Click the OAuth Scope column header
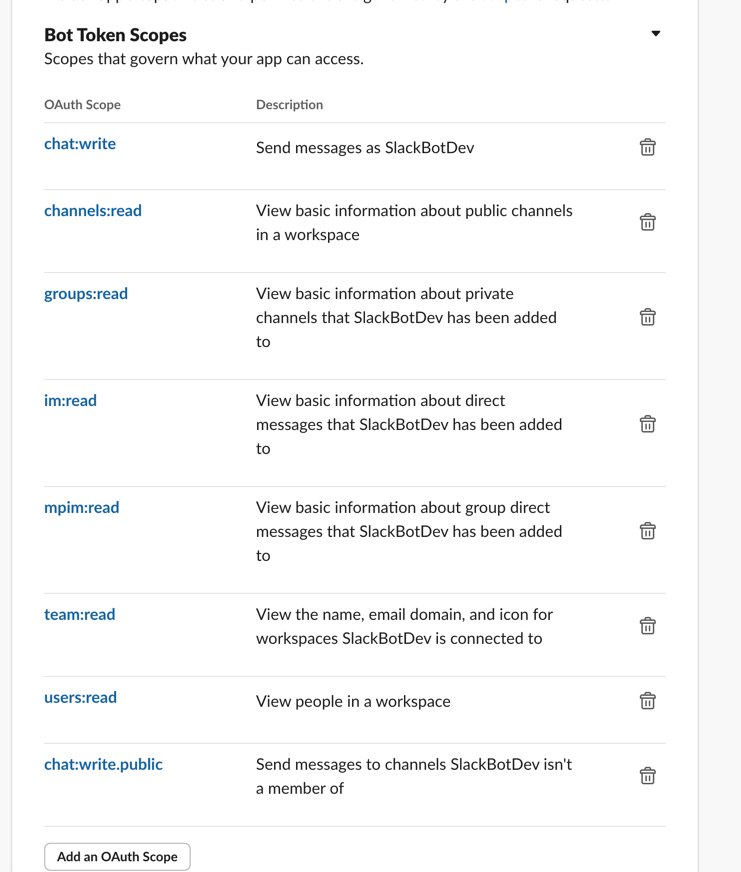The height and width of the screenshot is (872, 741). click(81, 104)
